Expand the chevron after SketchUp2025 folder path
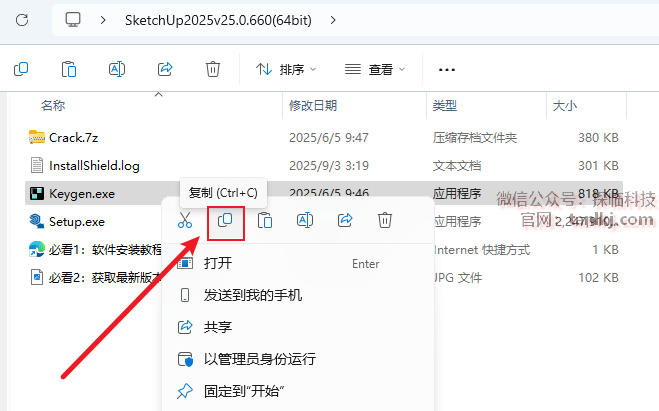 333,20
